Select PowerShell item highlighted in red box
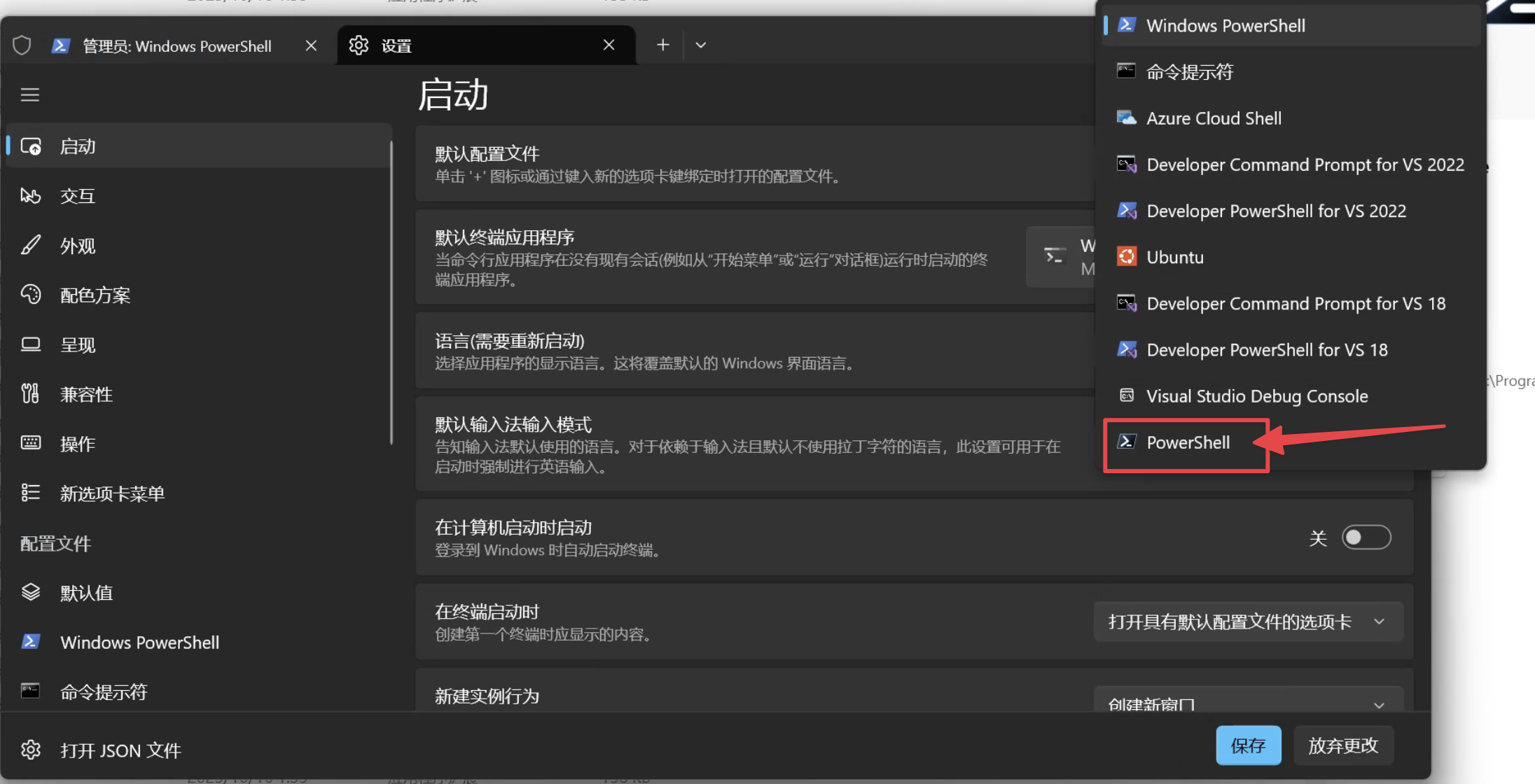This screenshot has height=784, width=1535. (1188, 443)
